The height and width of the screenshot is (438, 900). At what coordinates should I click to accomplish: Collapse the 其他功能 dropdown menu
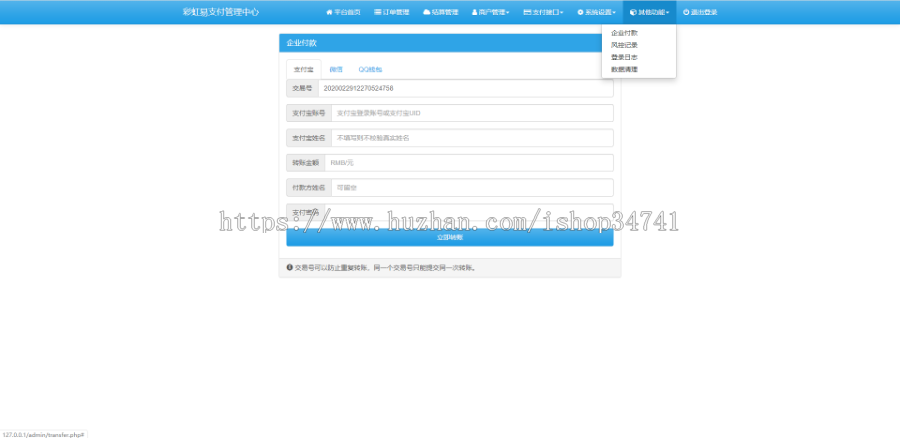point(649,12)
